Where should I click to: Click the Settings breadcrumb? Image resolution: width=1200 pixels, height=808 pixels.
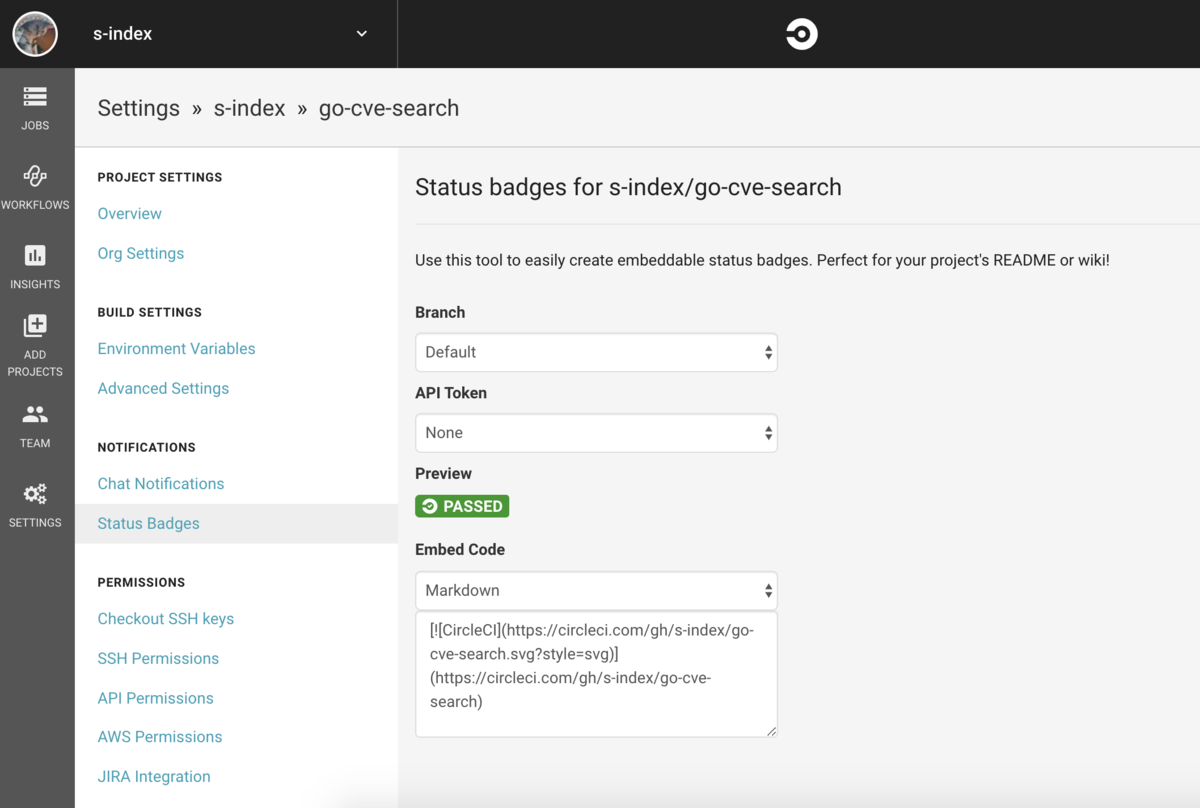139,108
